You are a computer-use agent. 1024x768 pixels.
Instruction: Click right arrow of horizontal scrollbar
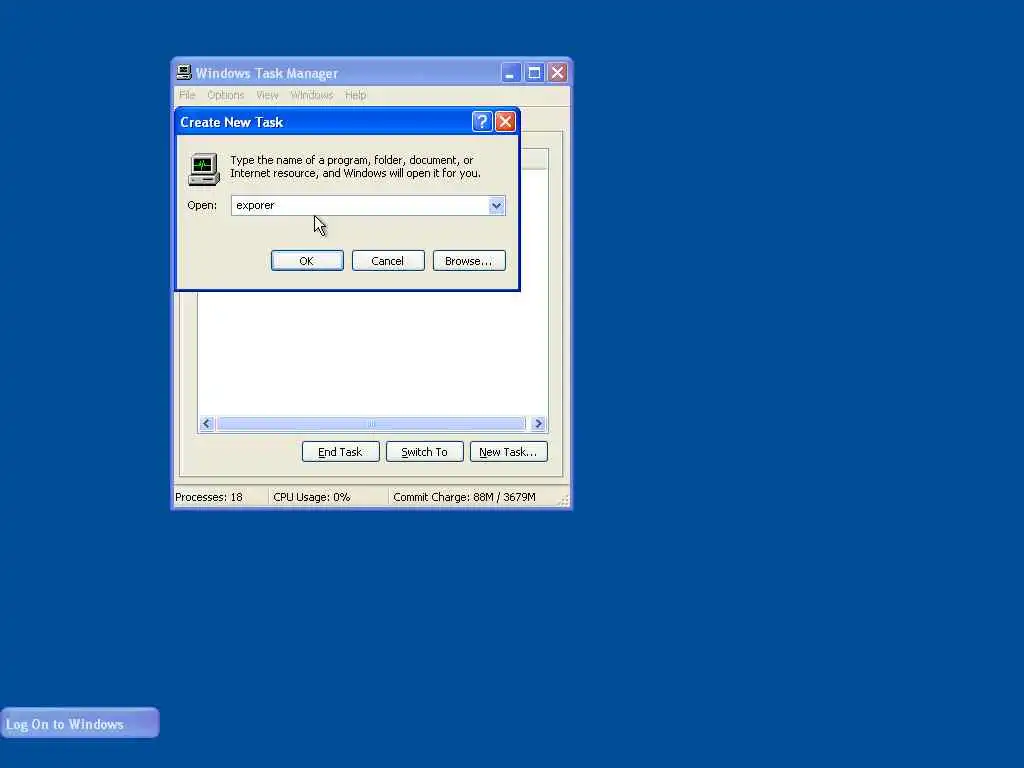538,424
